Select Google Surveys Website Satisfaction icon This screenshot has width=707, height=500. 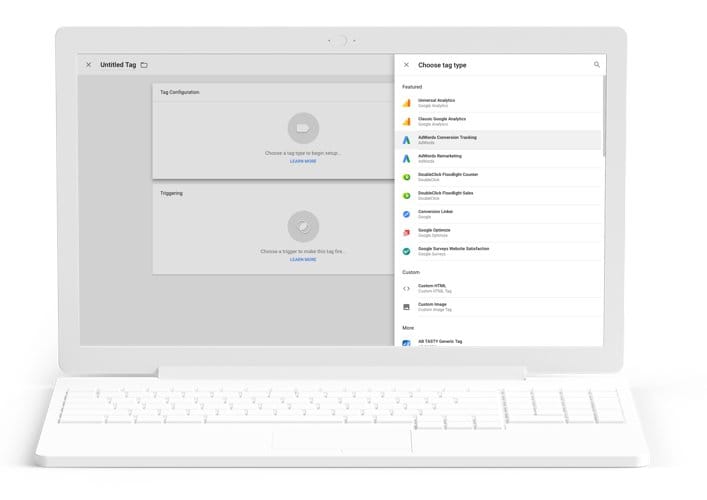tap(407, 251)
